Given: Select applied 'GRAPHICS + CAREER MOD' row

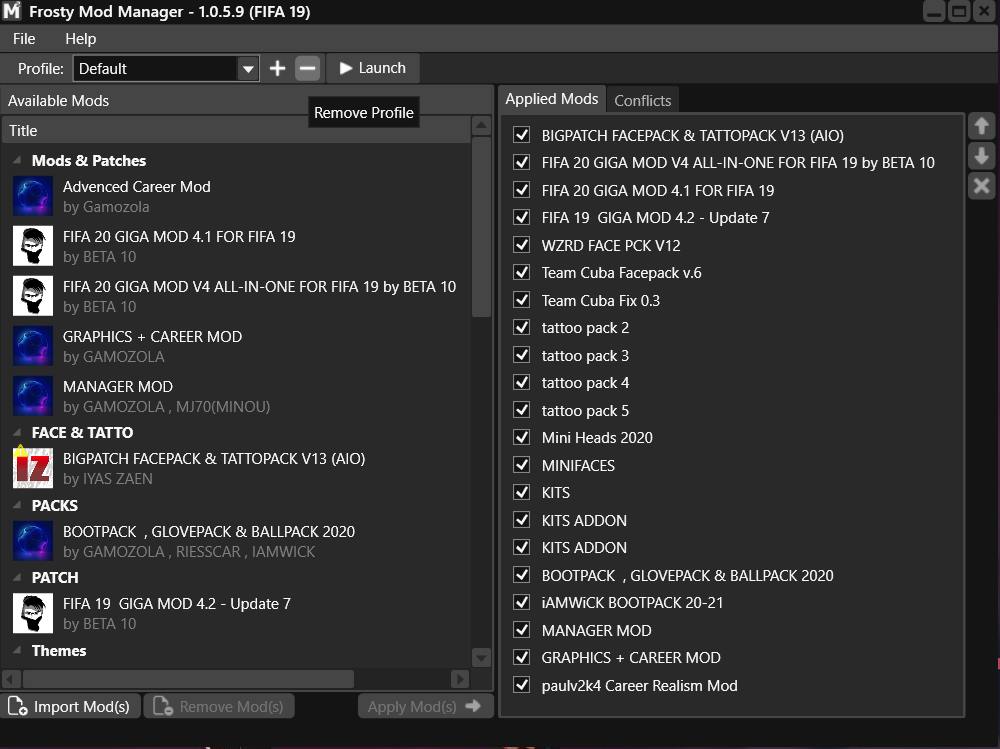Looking at the screenshot, I should (x=631, y=658).
